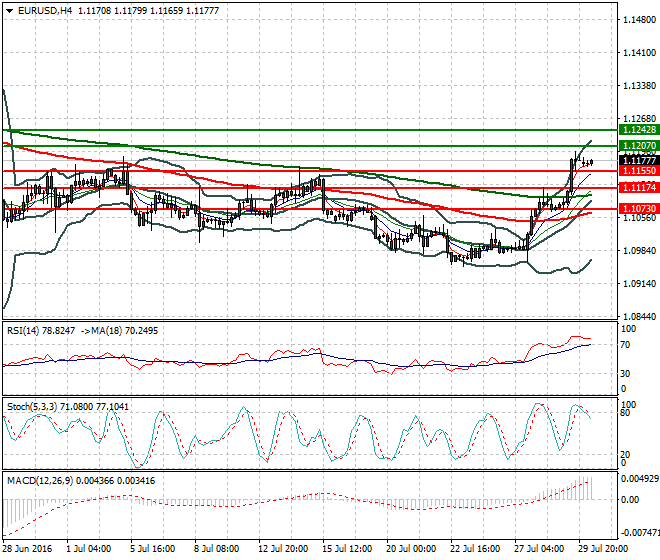The width and height of the screenshot is (660, 560).
Task: Click the 1.10560 price axis value
Action: 639,218
